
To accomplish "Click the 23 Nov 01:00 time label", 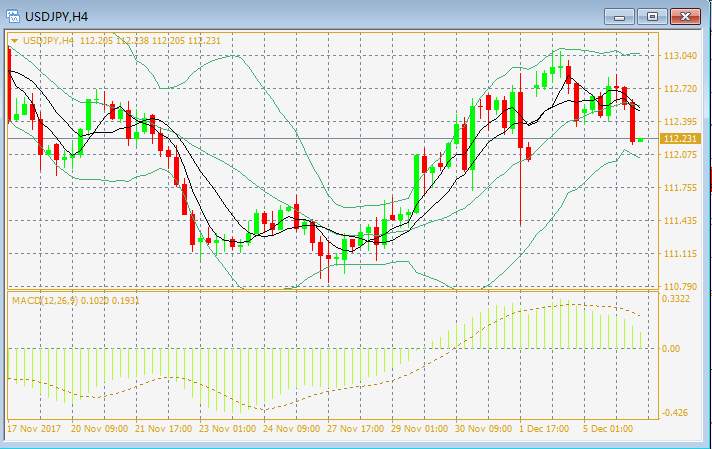I will tap(227, 429).
